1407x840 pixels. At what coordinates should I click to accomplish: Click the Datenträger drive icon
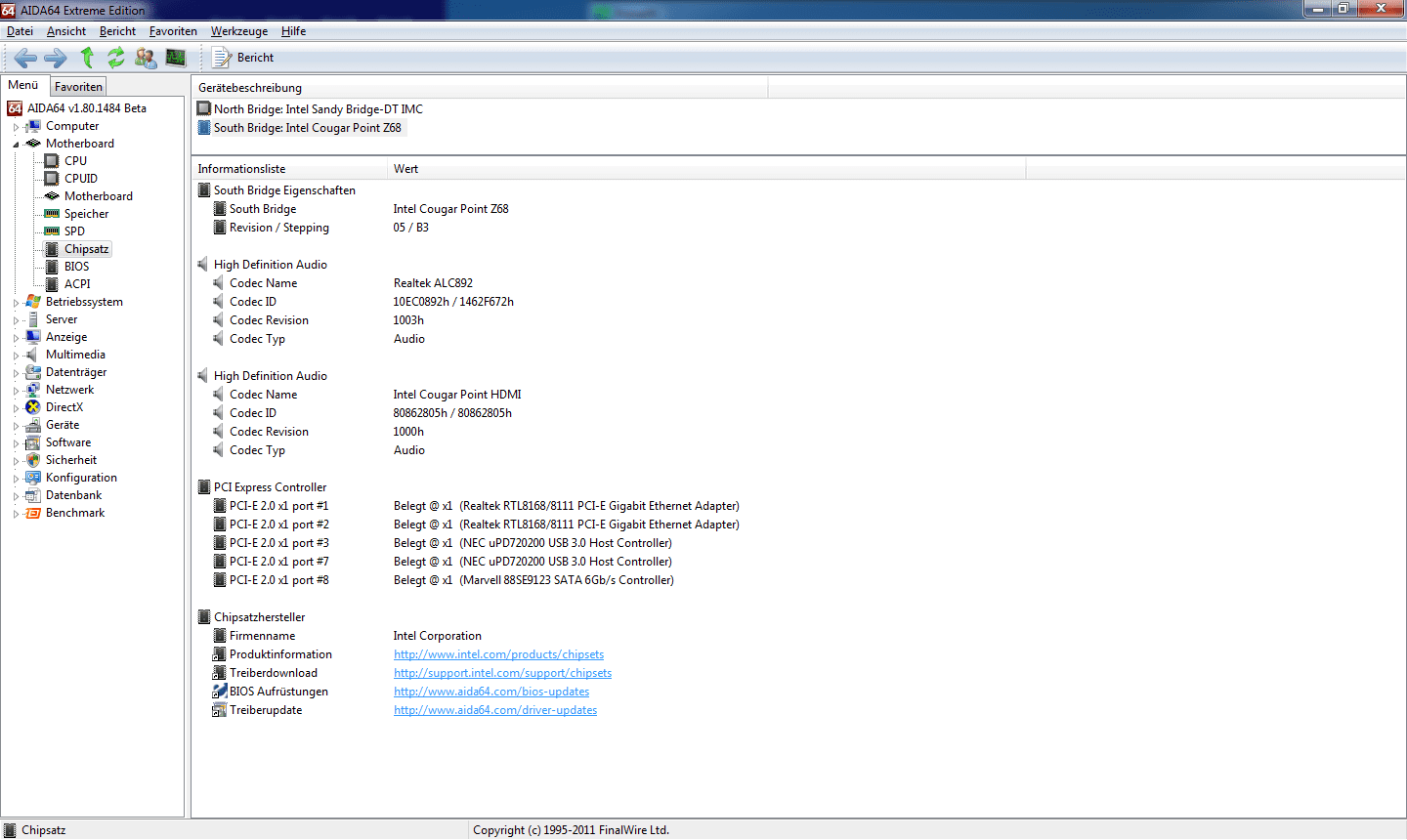(x=33, y=372)
